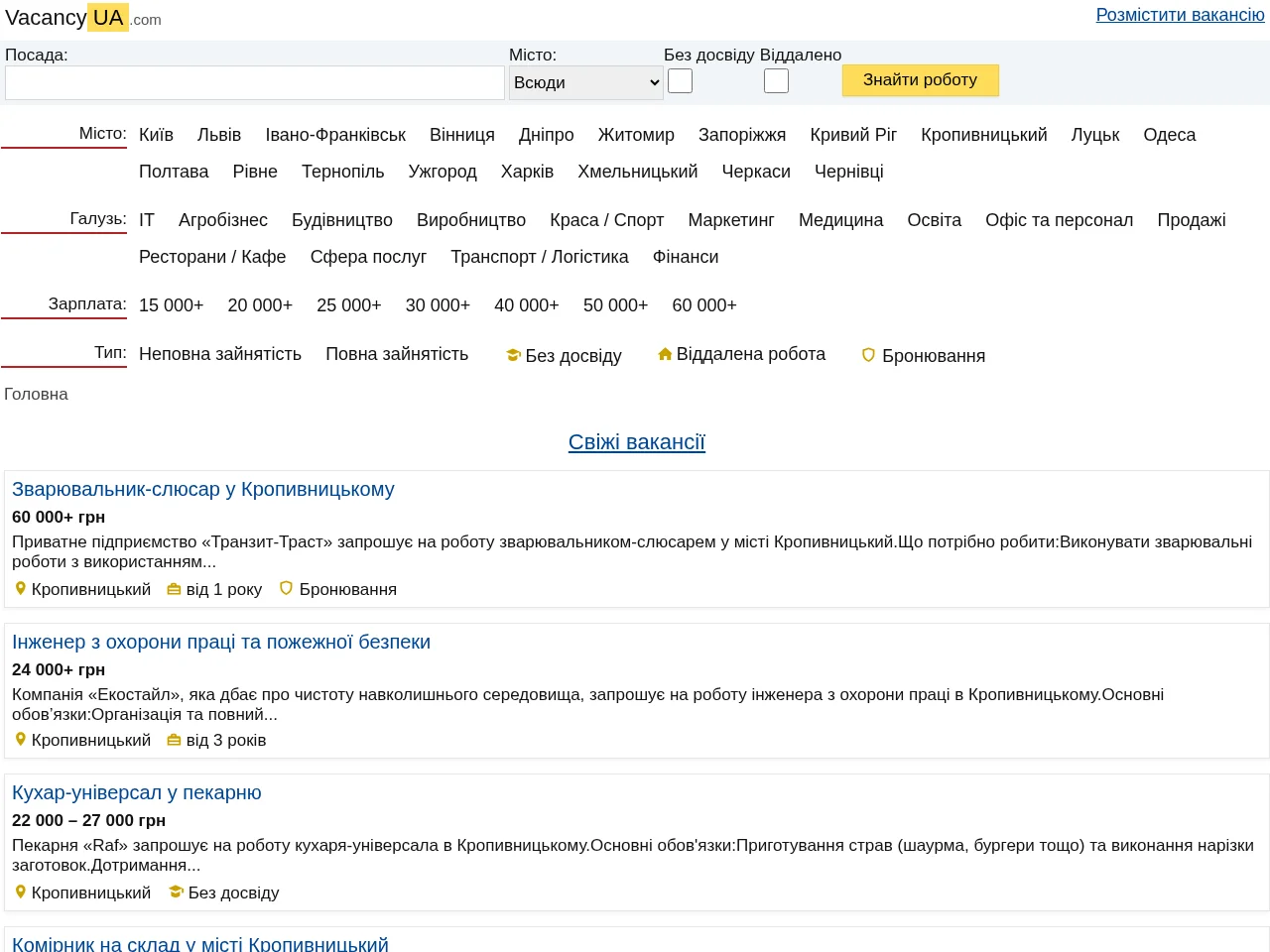This screenshot has height=952, width=1270.
Task: Click the shield icon in the Зварювальник-слюсар listing
Action: [x=286, y=588]
